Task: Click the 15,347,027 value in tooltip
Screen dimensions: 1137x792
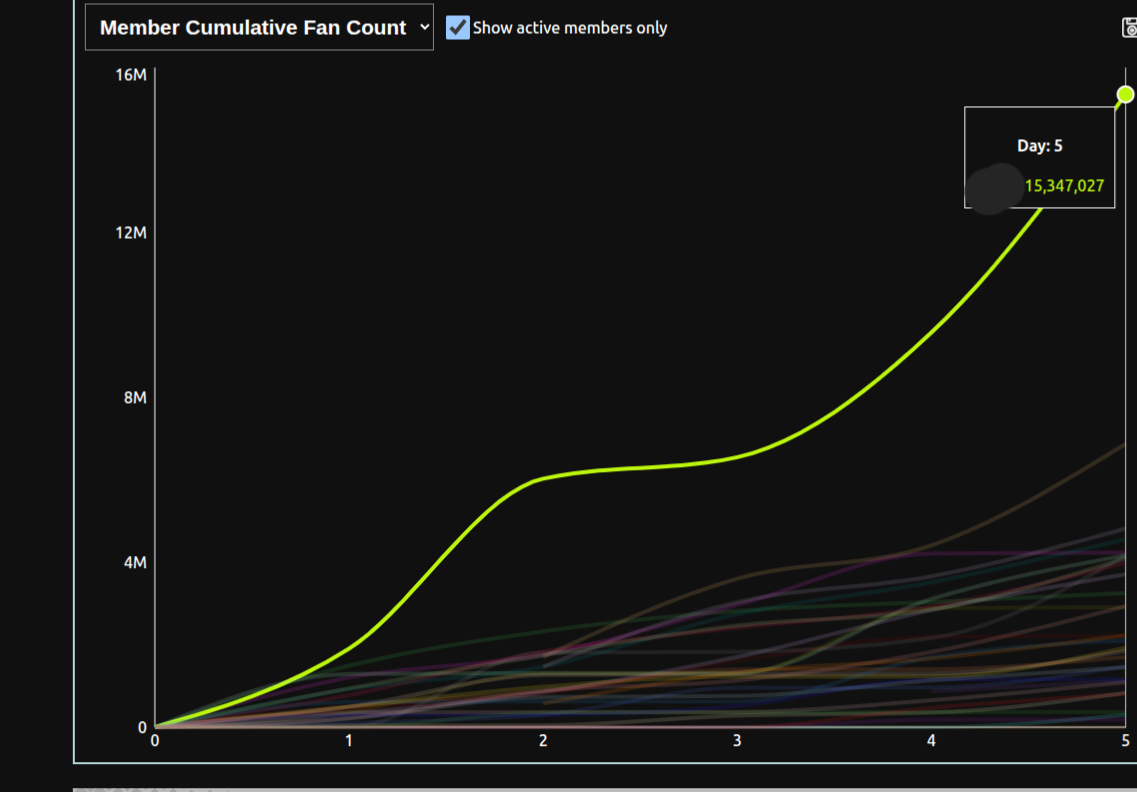Action: (x=1064, y=186)
